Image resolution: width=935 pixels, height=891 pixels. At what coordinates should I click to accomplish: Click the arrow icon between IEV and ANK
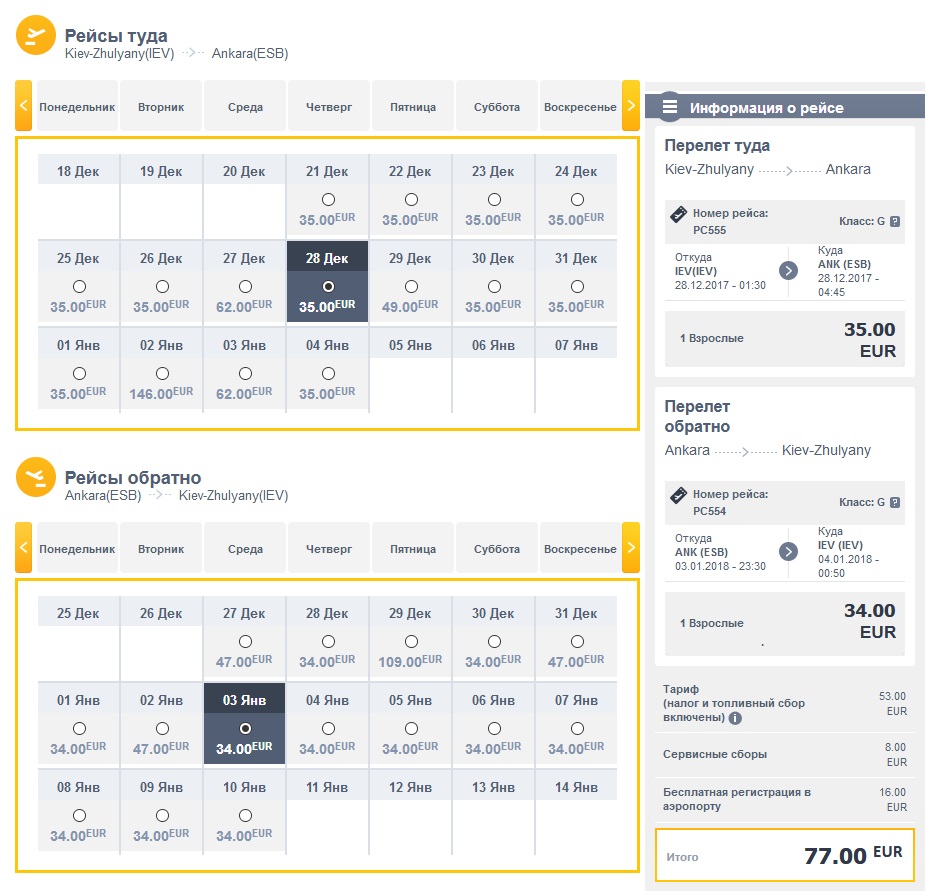tap(788, 270)
